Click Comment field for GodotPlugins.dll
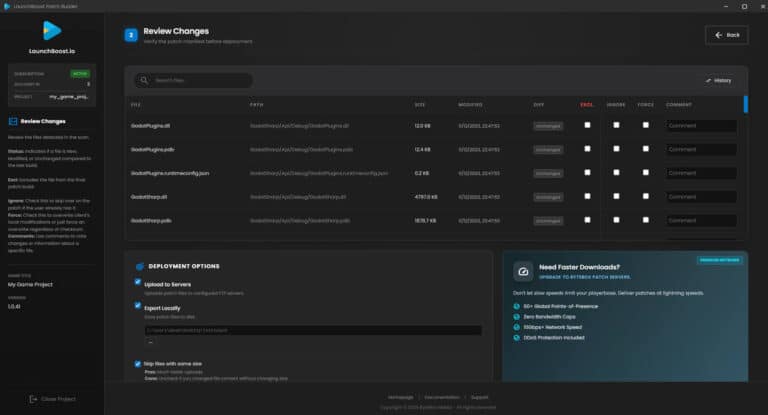The image size is (768, 415). click(701, 126)
